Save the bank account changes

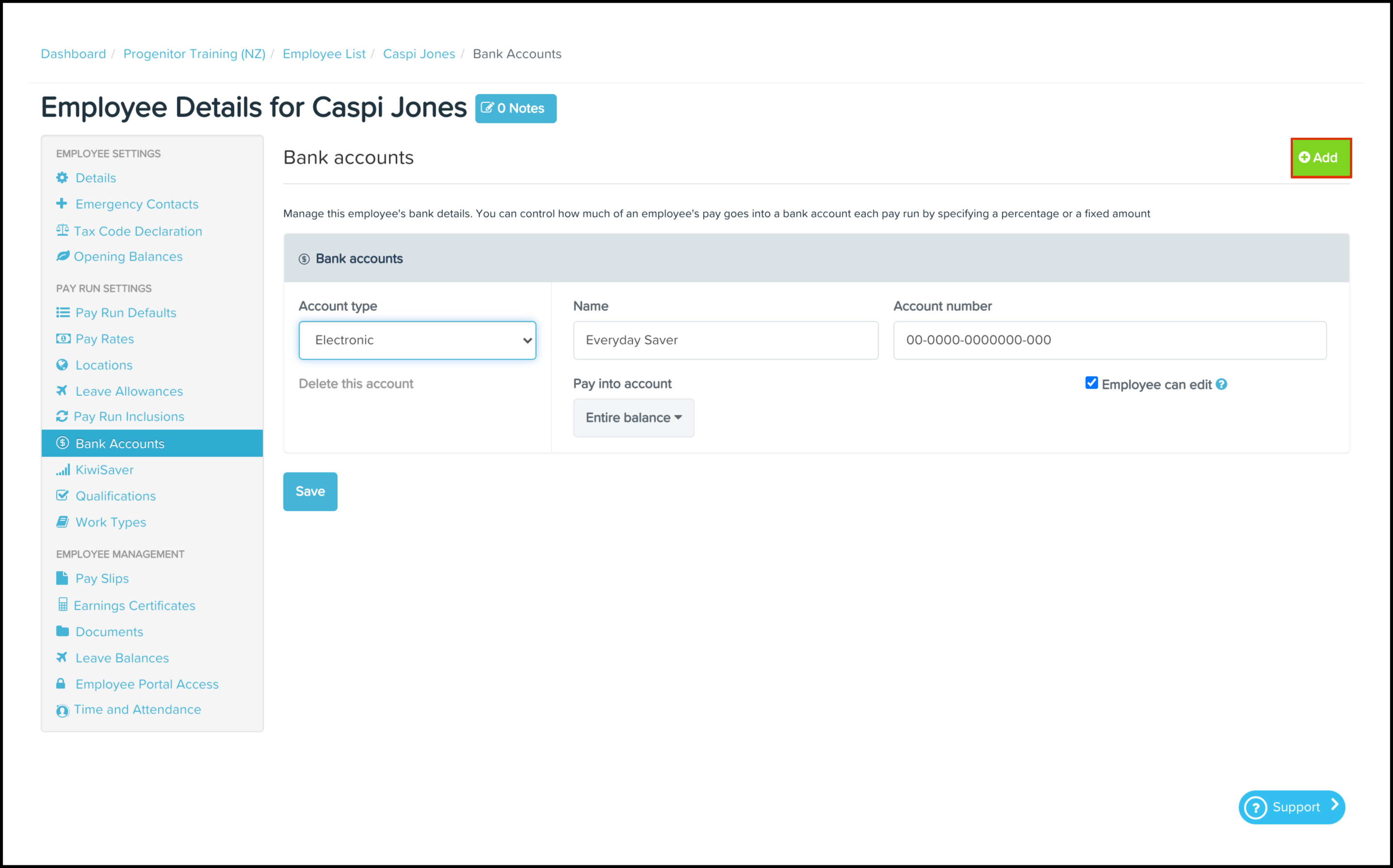[x=310, y=491]
